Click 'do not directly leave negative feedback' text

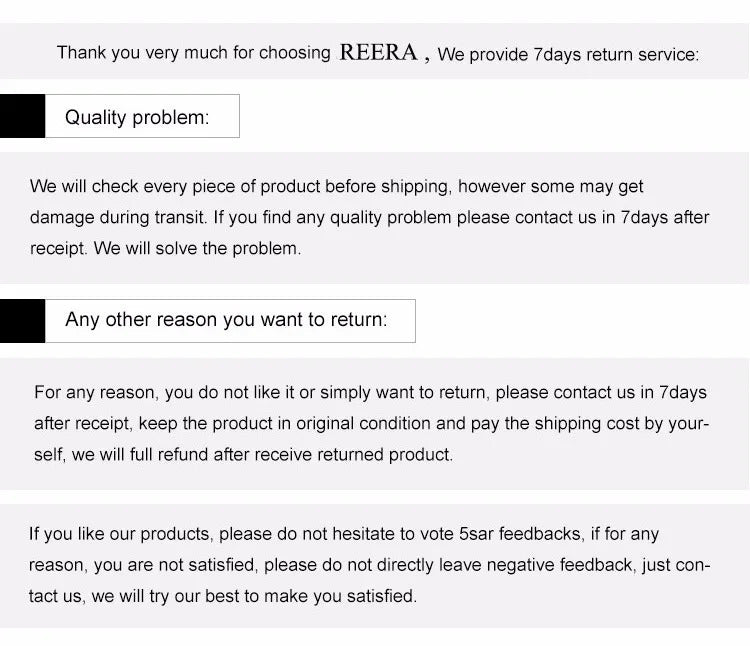pyautogui.click(x=448, y=565)
